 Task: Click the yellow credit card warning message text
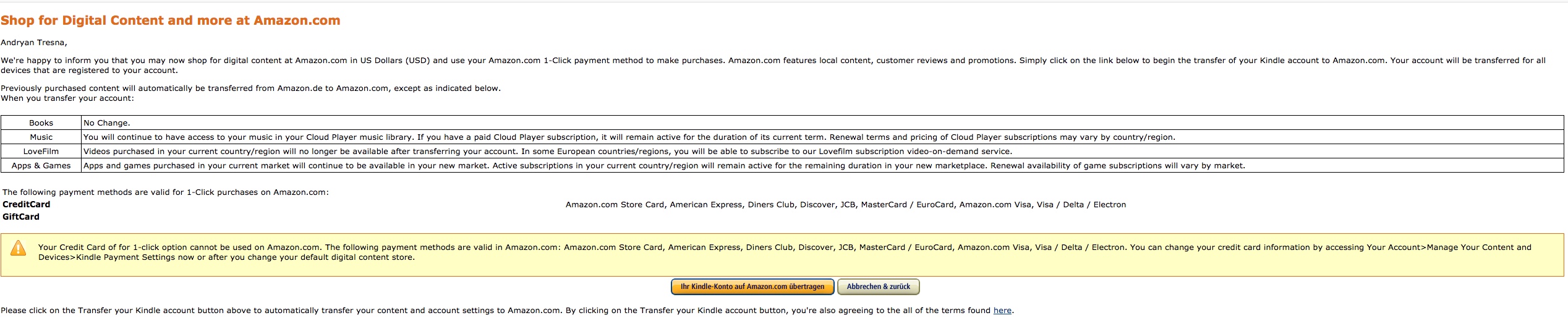tap(785, 252)
